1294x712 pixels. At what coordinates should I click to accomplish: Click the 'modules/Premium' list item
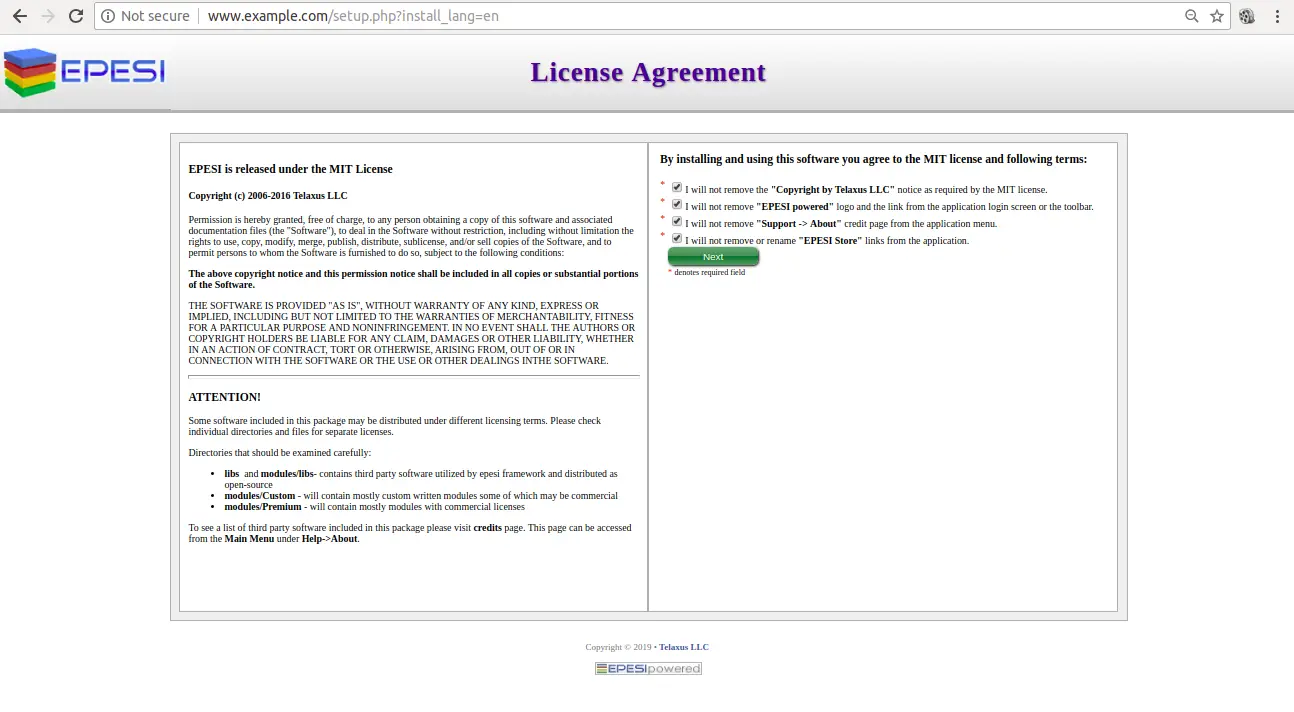(x=374, y=507)
